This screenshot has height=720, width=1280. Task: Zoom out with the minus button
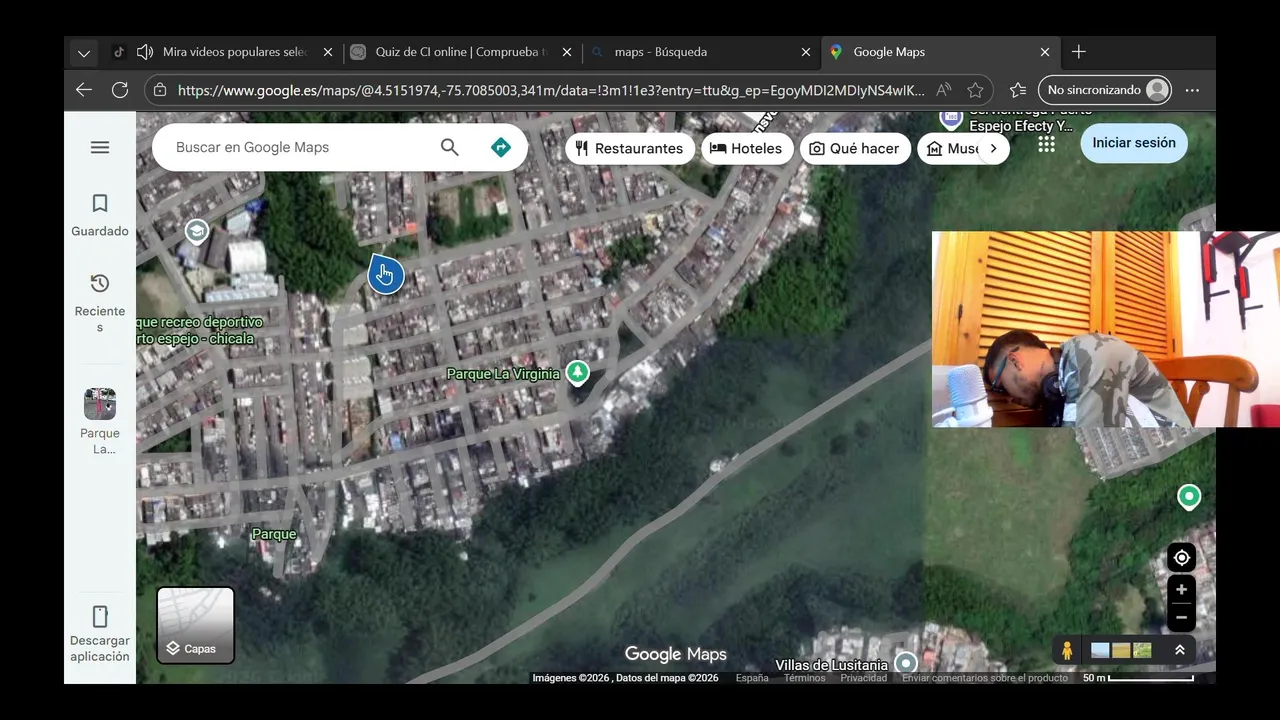(1181, 617)
